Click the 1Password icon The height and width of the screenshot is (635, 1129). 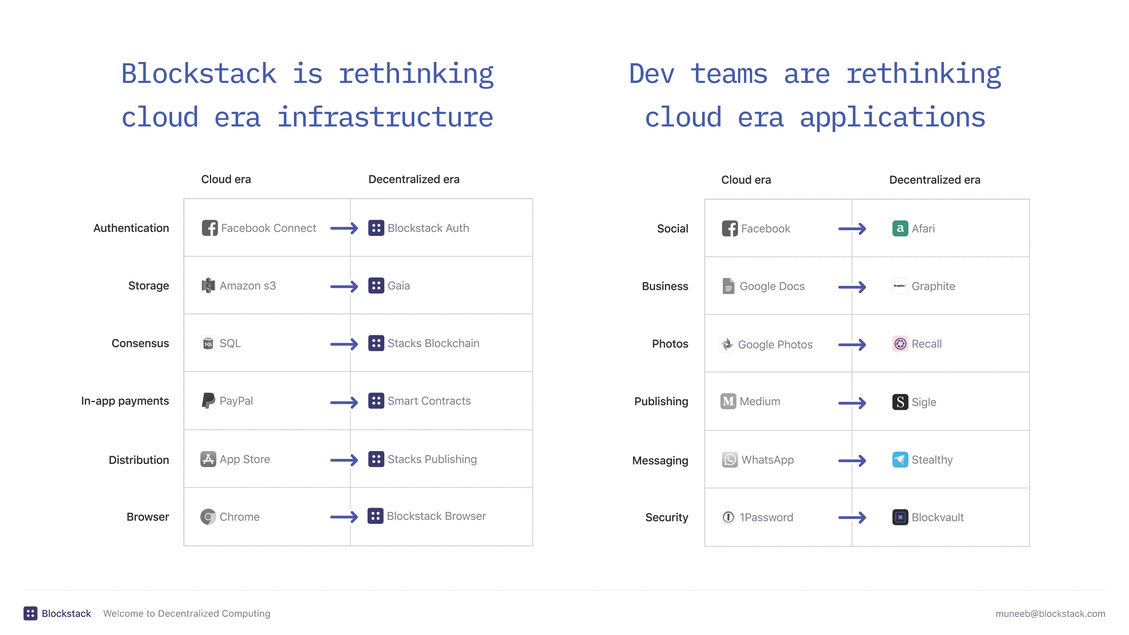[728, 517]
